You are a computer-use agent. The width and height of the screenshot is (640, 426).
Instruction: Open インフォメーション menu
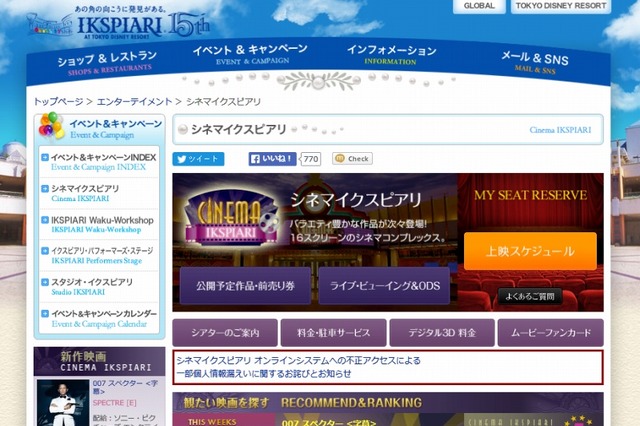[x=391, y=55]
